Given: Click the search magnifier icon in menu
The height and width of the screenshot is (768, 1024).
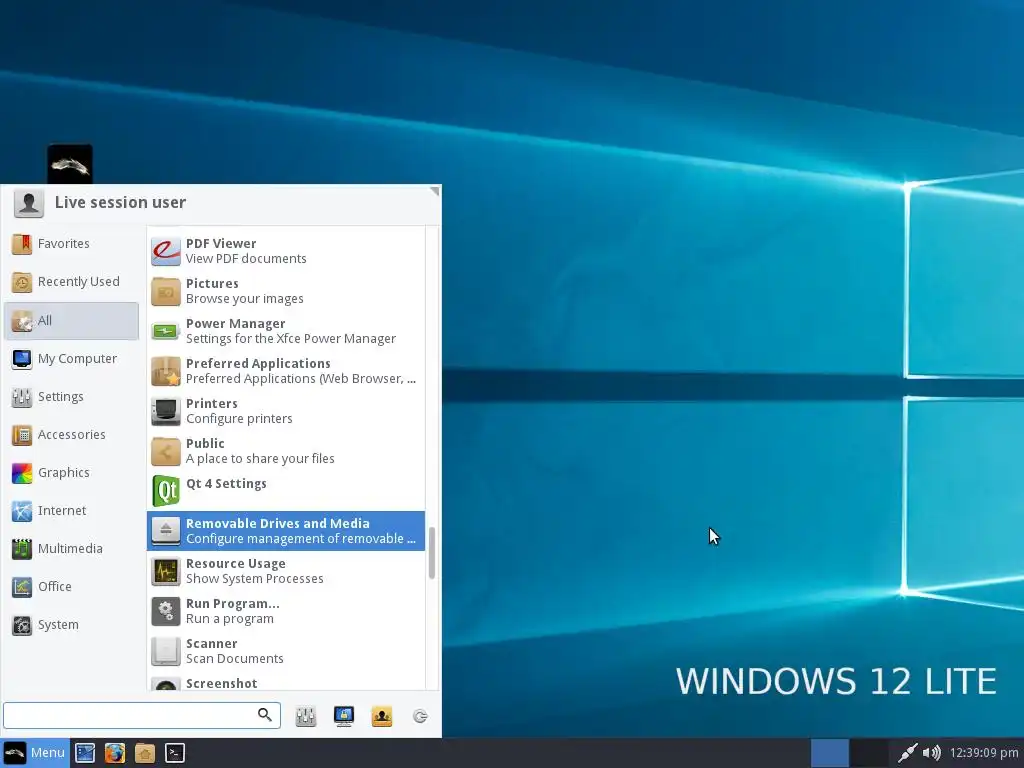Looking at the screenshot, I should coord(264,715).
